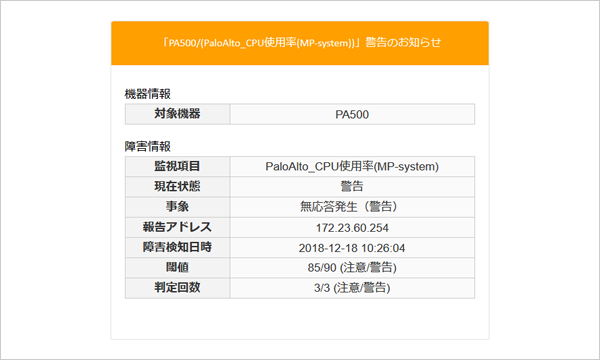Select the 閾値 label cell
600x360 pixels.
point(177,267)
